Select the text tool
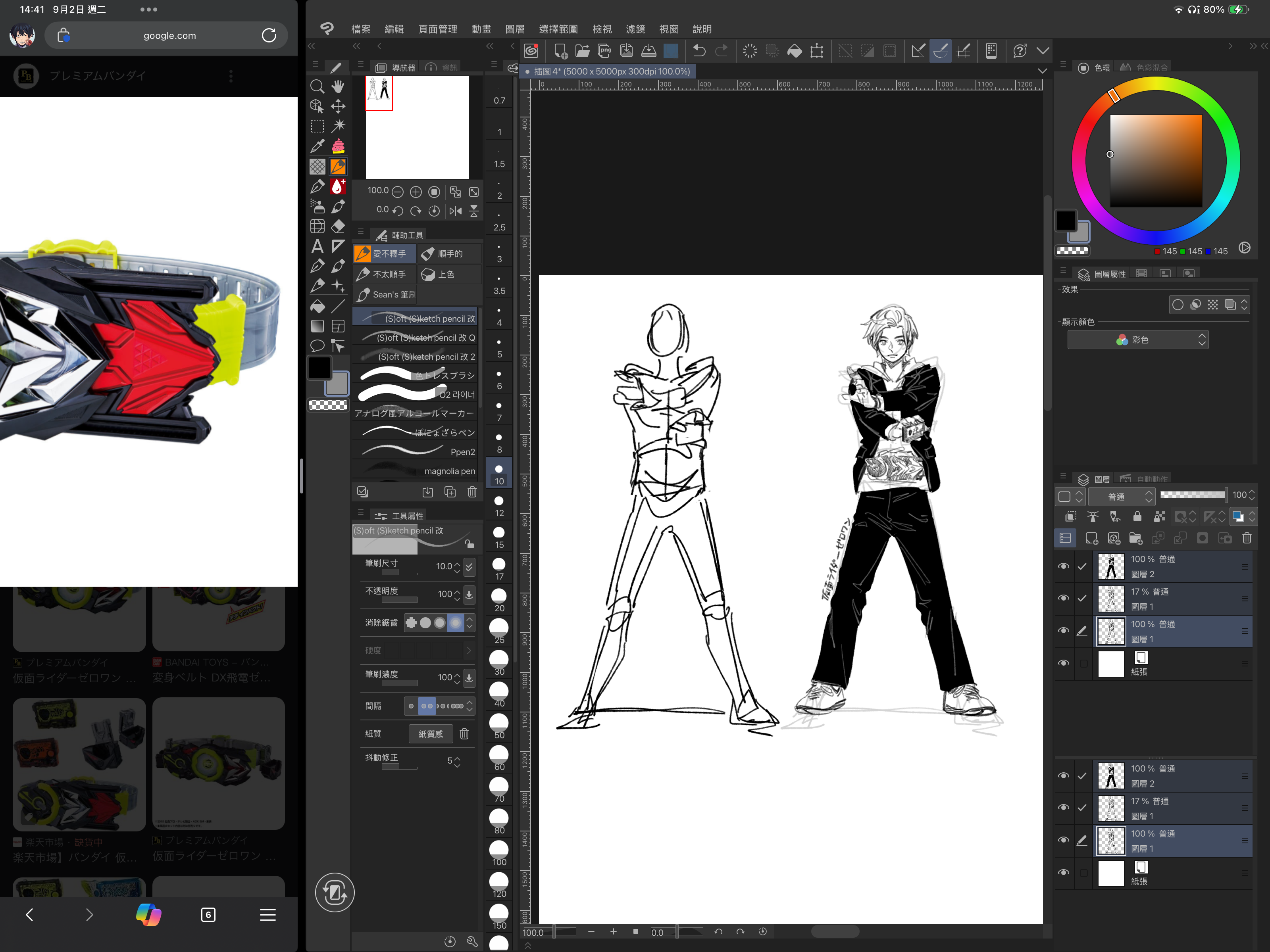1270x952 pixels. (317, 246)
